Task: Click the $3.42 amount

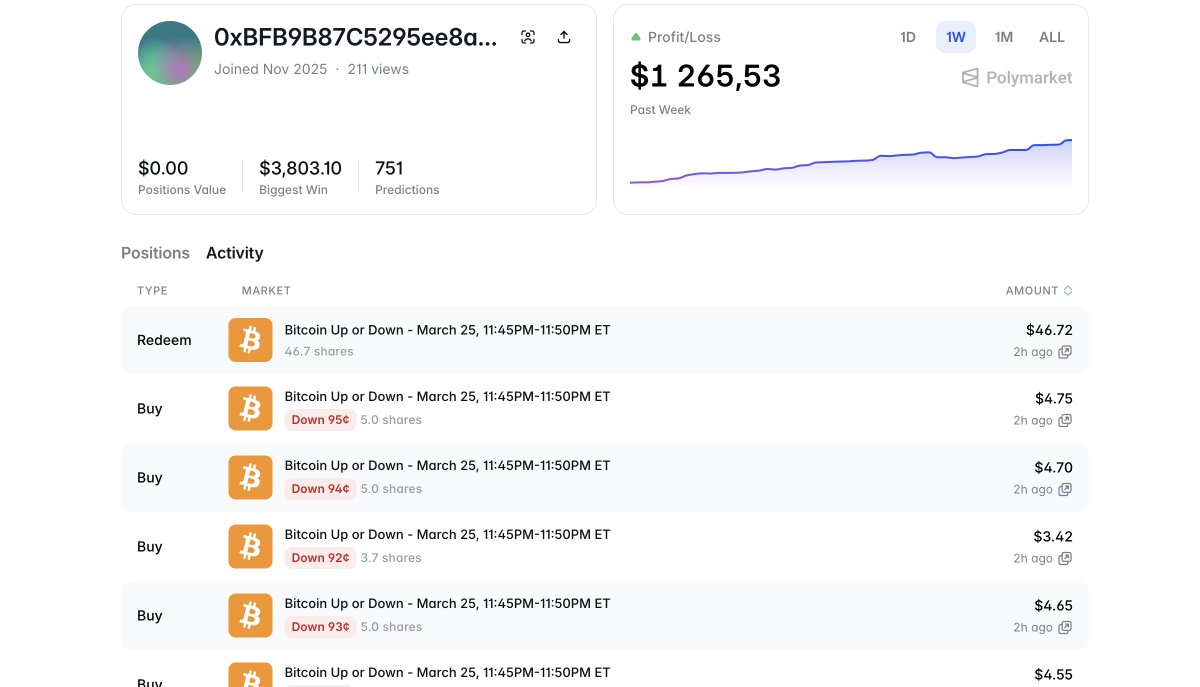Action: [1053, 537]
